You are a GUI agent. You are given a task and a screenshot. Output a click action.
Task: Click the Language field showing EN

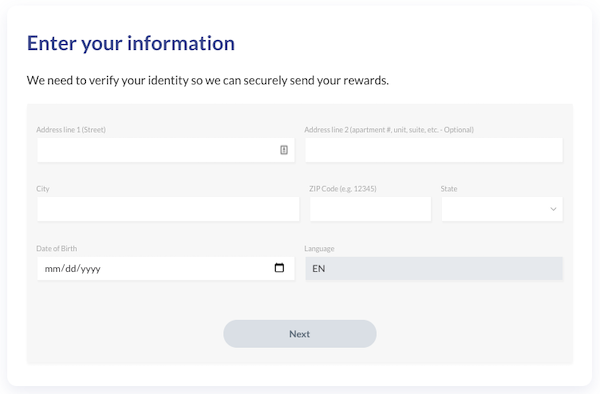coord(434,268)
